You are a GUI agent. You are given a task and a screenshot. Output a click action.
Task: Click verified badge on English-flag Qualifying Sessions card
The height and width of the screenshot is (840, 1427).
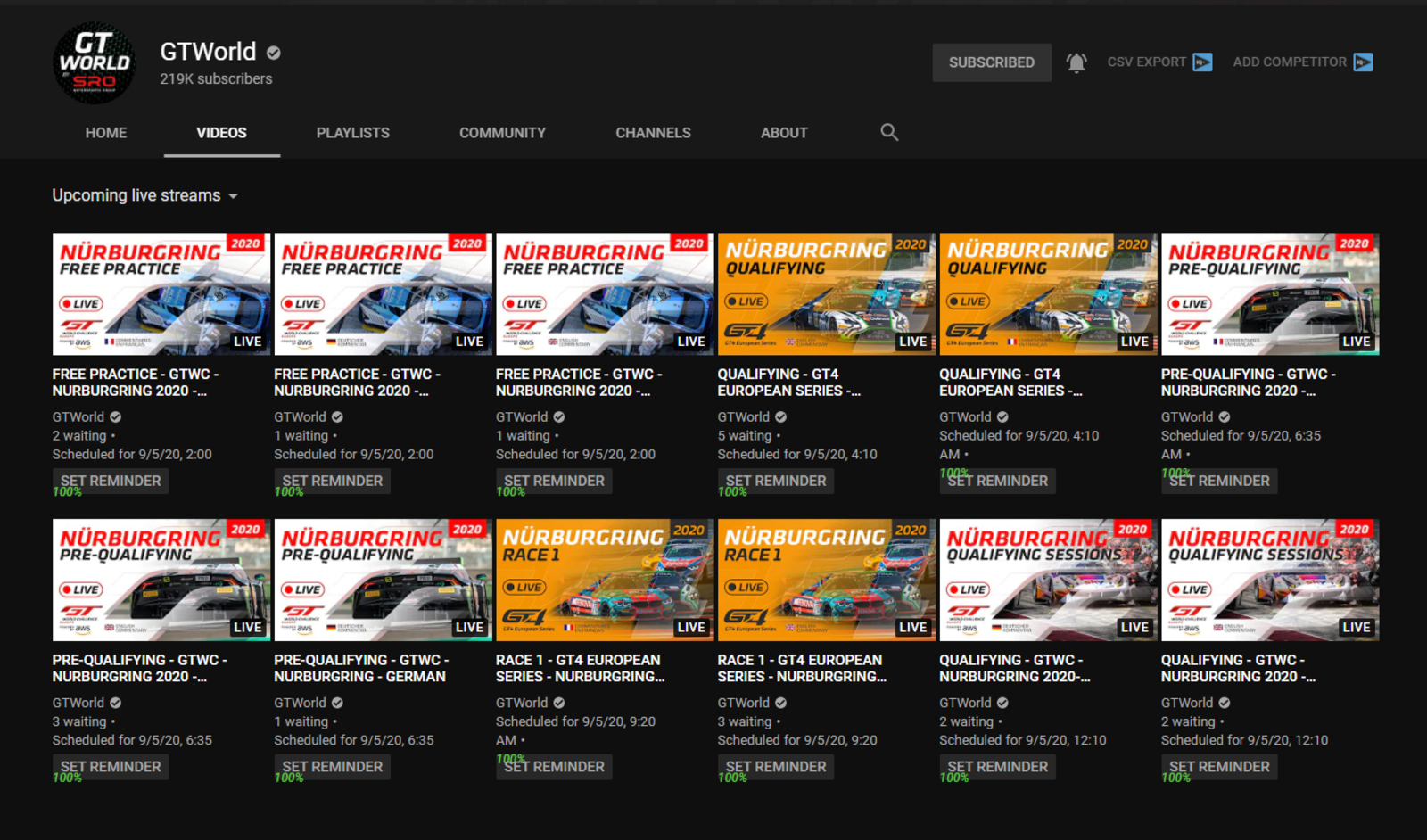pos(1225,703)
